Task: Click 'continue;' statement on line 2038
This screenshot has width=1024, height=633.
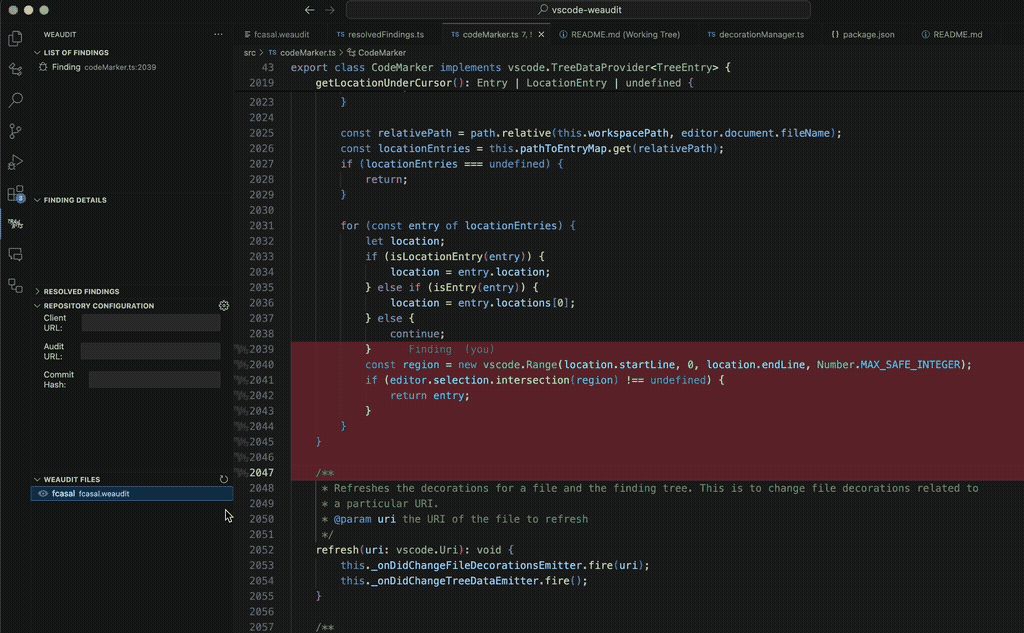Action: (417, 334)
